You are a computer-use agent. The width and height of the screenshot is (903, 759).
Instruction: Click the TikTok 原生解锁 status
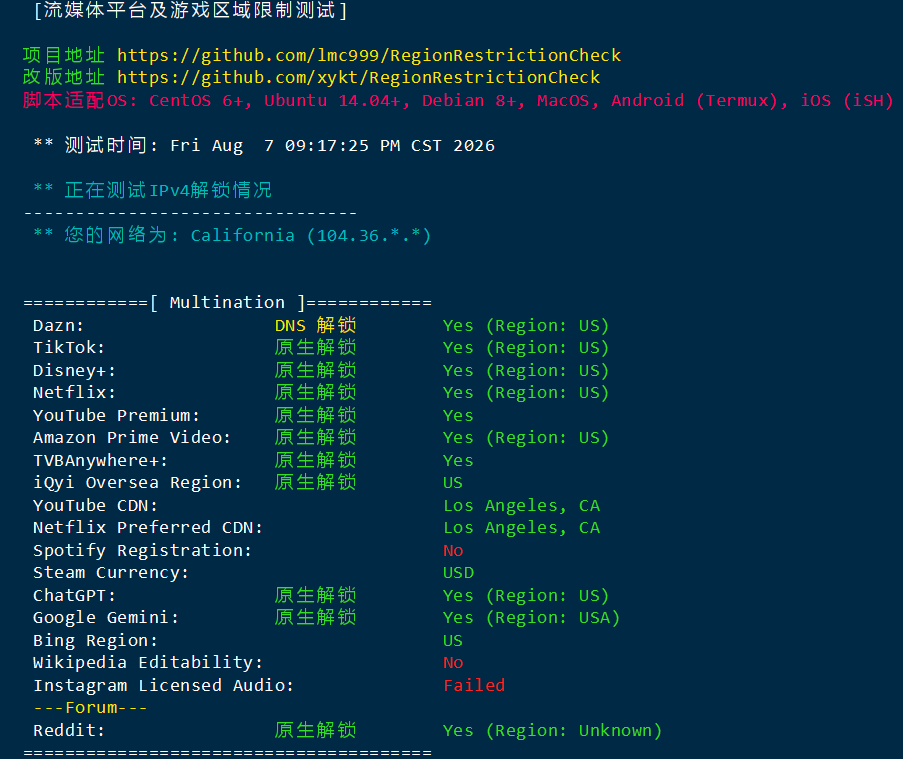tap(316, 347)
